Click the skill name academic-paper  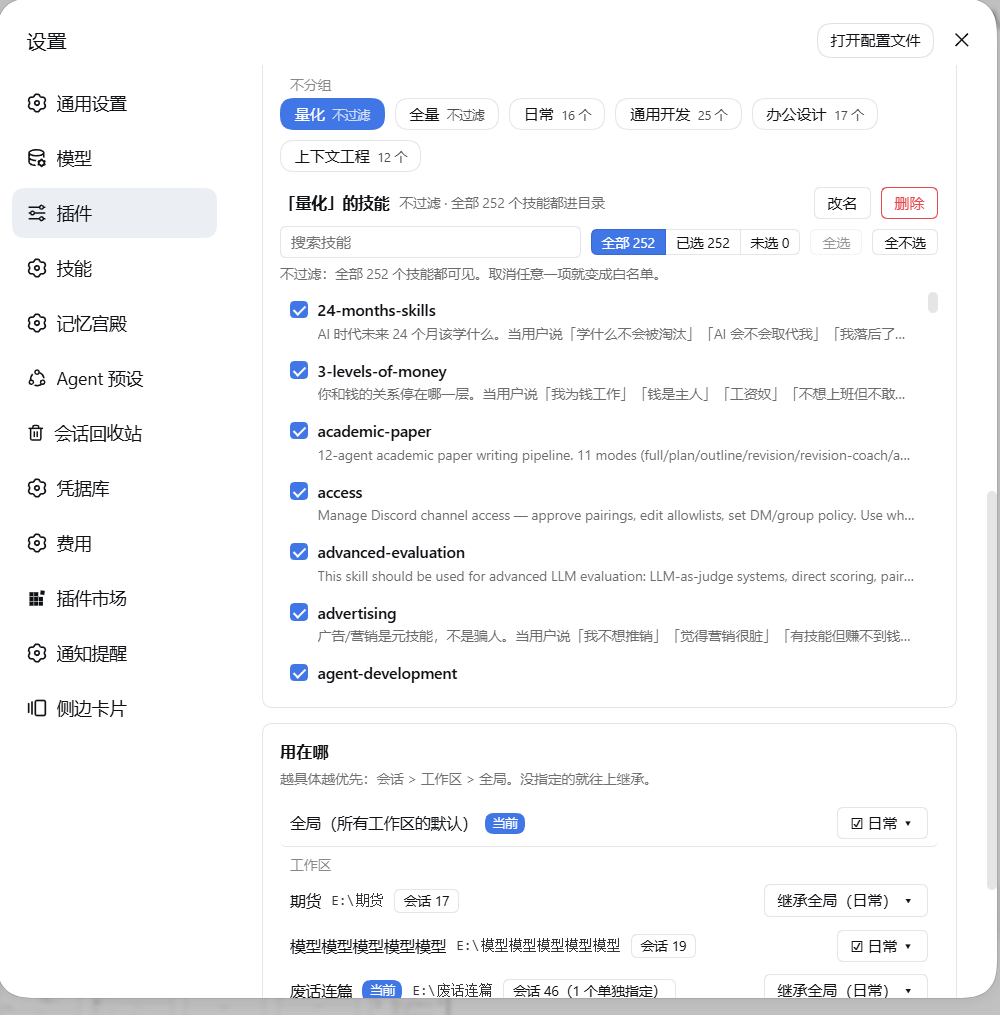coord(374,431)
